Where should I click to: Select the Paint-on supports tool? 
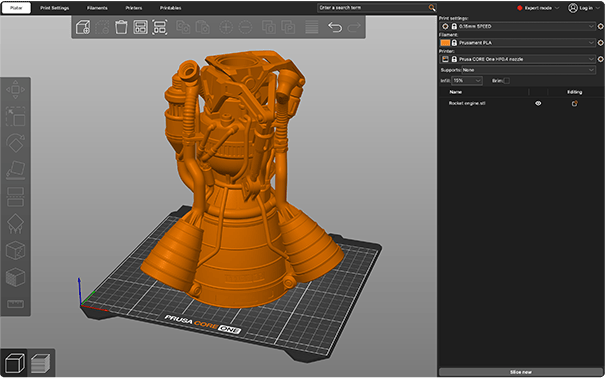(x=15, y=224)
